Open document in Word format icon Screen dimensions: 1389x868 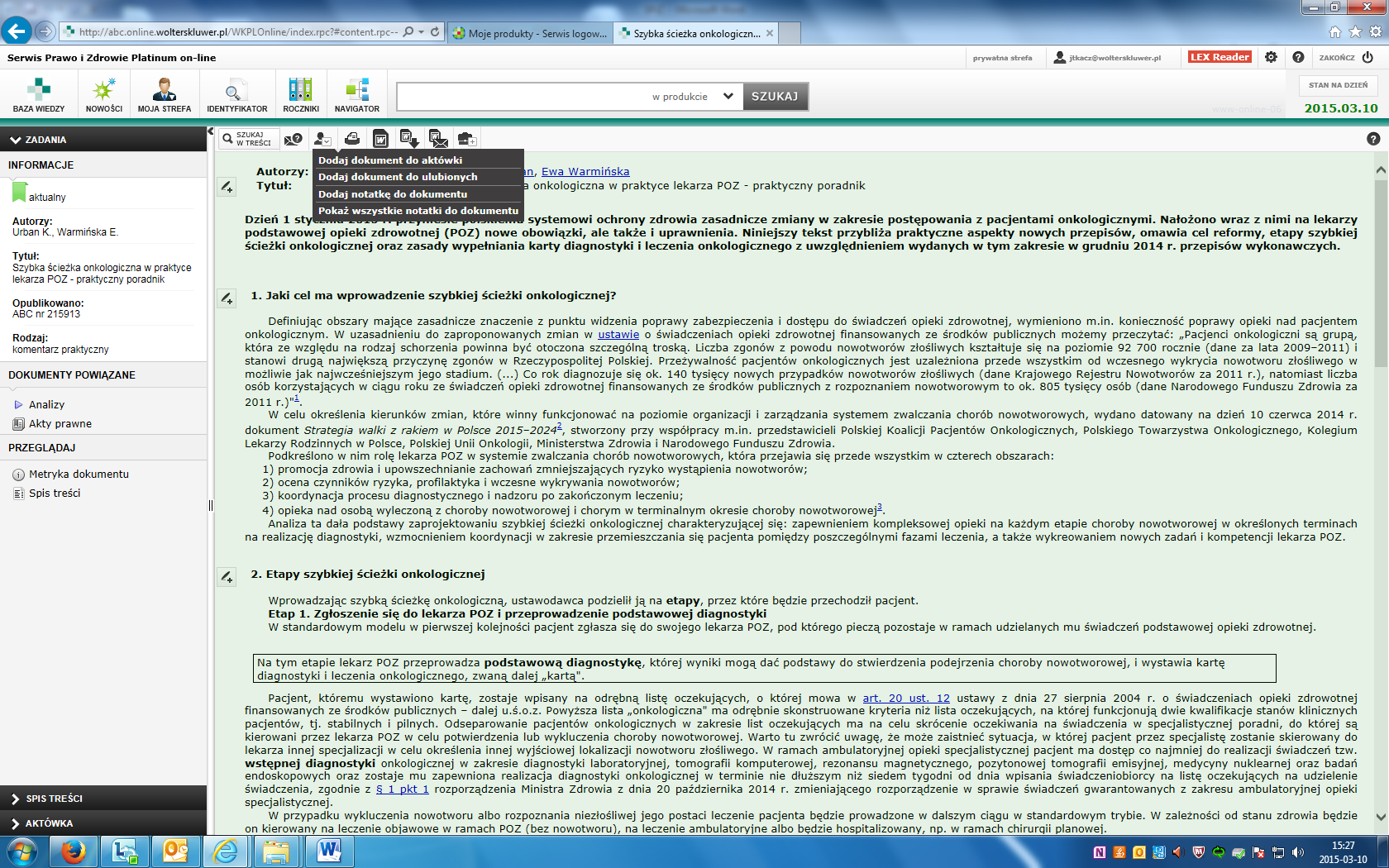380,139
